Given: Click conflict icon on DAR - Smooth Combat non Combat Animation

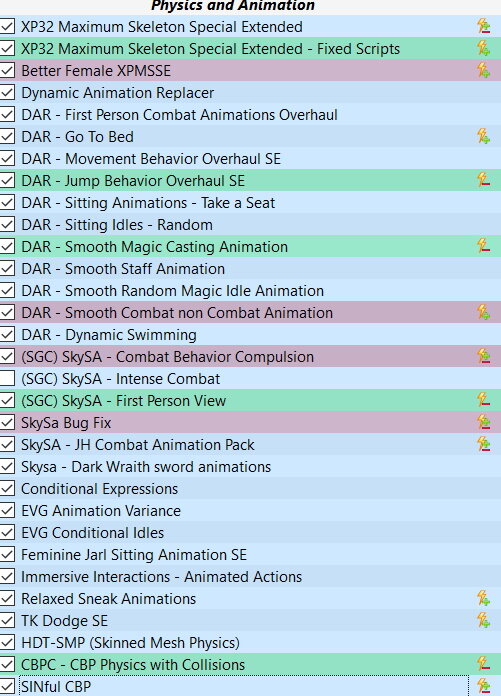Looking at the screenshot, I should pos(484,312).
